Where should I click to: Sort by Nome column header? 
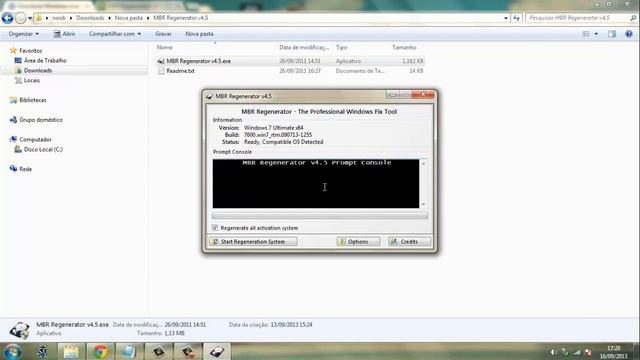[x=164, y=47]
